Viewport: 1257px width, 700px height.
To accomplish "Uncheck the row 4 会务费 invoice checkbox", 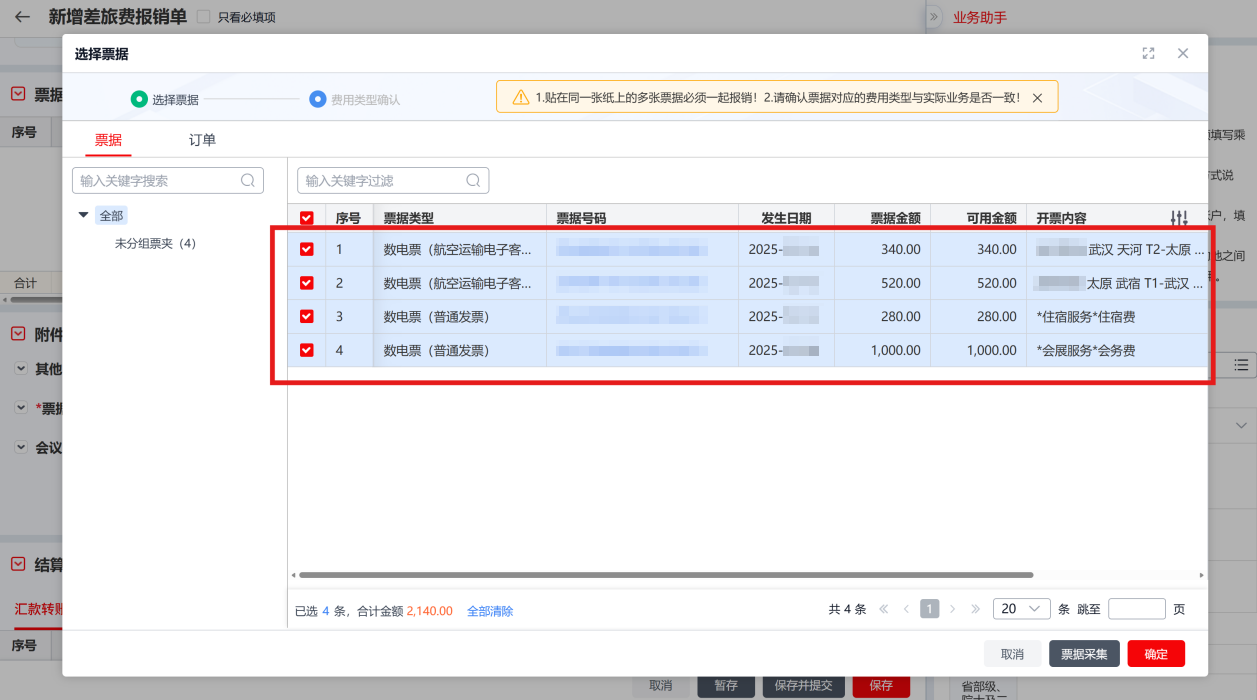I will pos(307,351).
